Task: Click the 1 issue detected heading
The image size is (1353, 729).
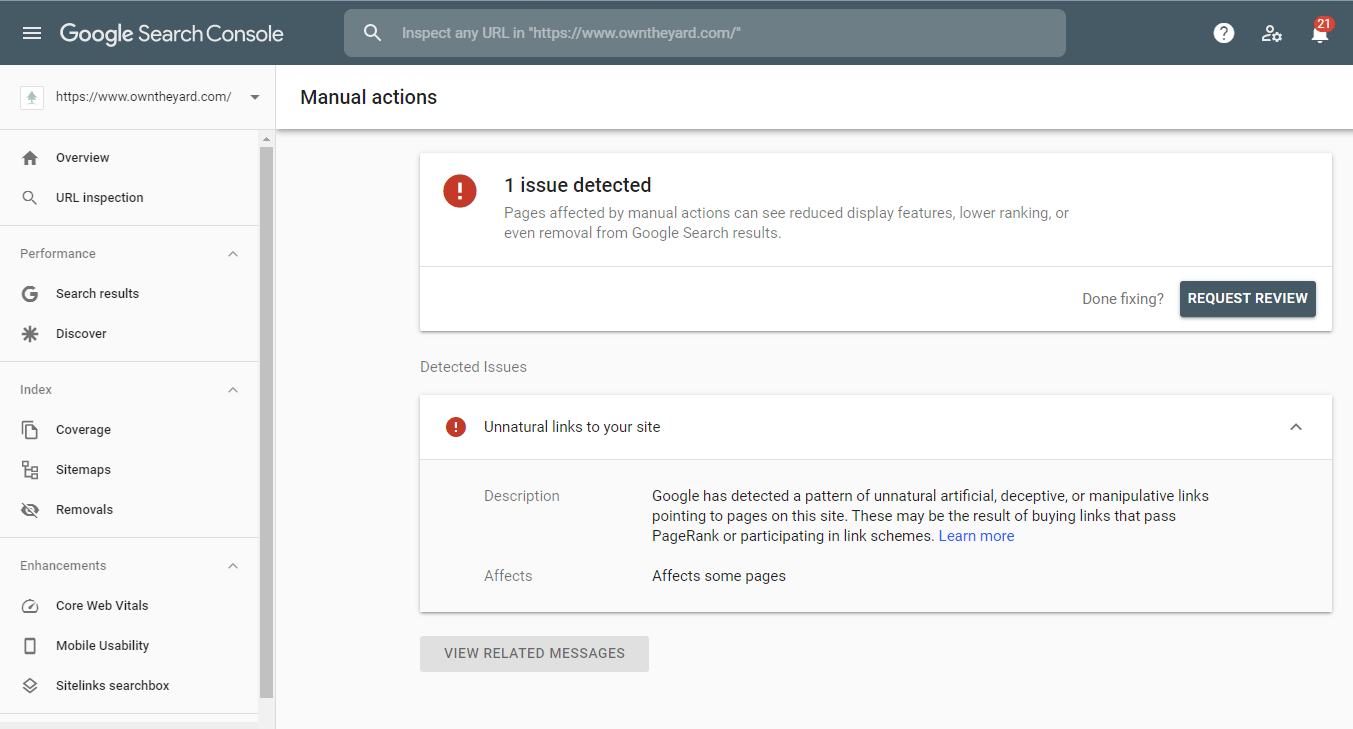Action: [577, 185]
